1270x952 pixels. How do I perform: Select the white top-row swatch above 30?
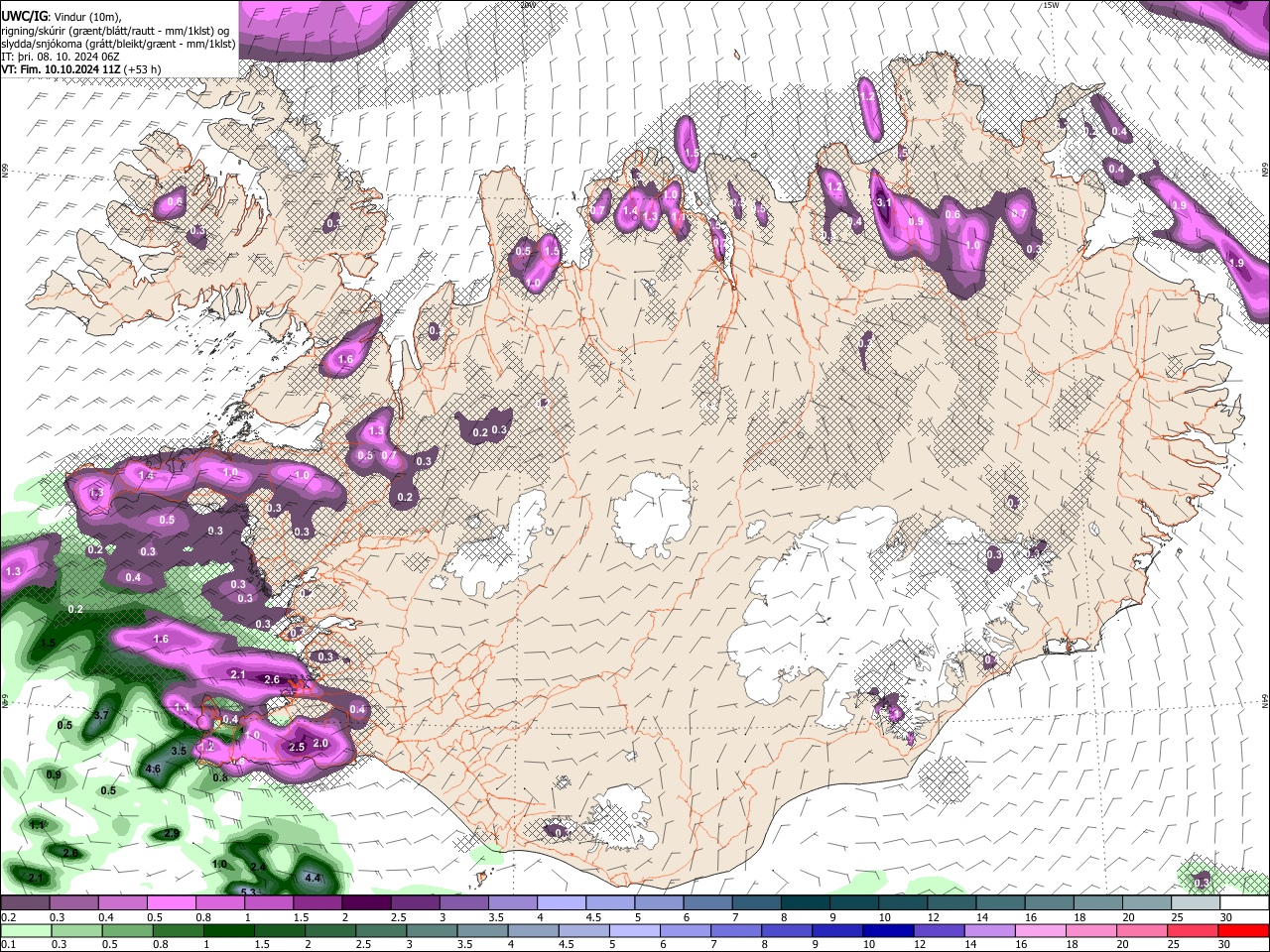[1245, 902]
